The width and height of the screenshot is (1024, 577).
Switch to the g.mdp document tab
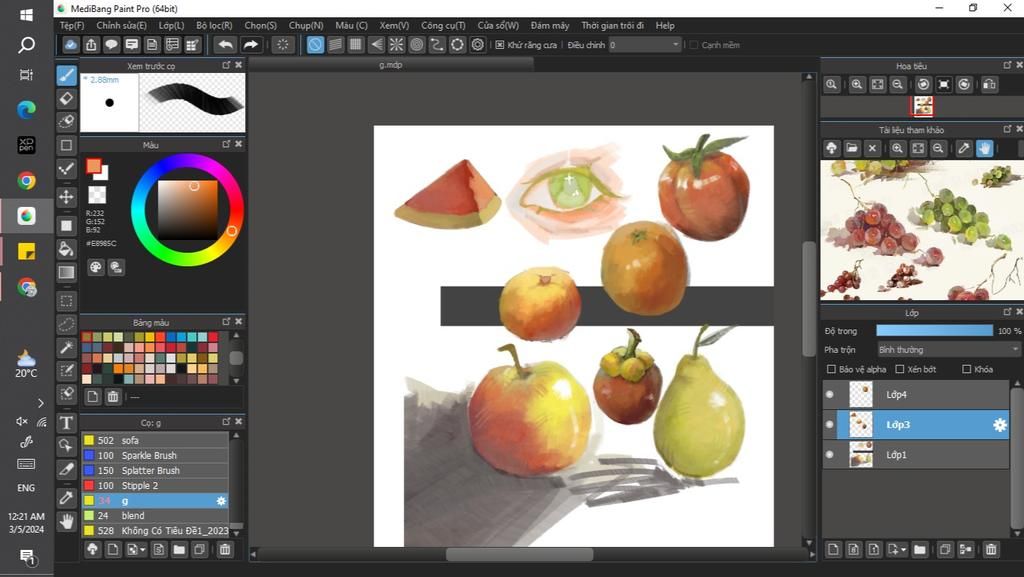[x=391, y=65]
